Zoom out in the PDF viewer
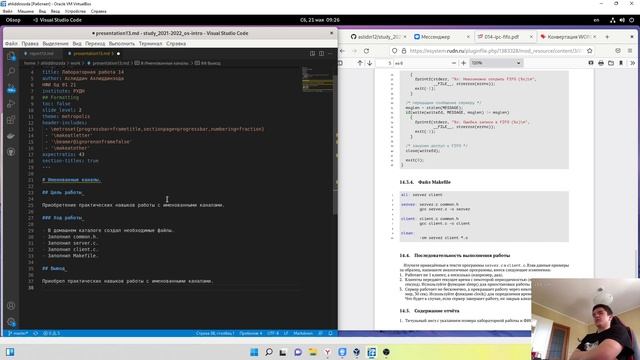This screenshot has width=640, height=360. coord(453,63)
